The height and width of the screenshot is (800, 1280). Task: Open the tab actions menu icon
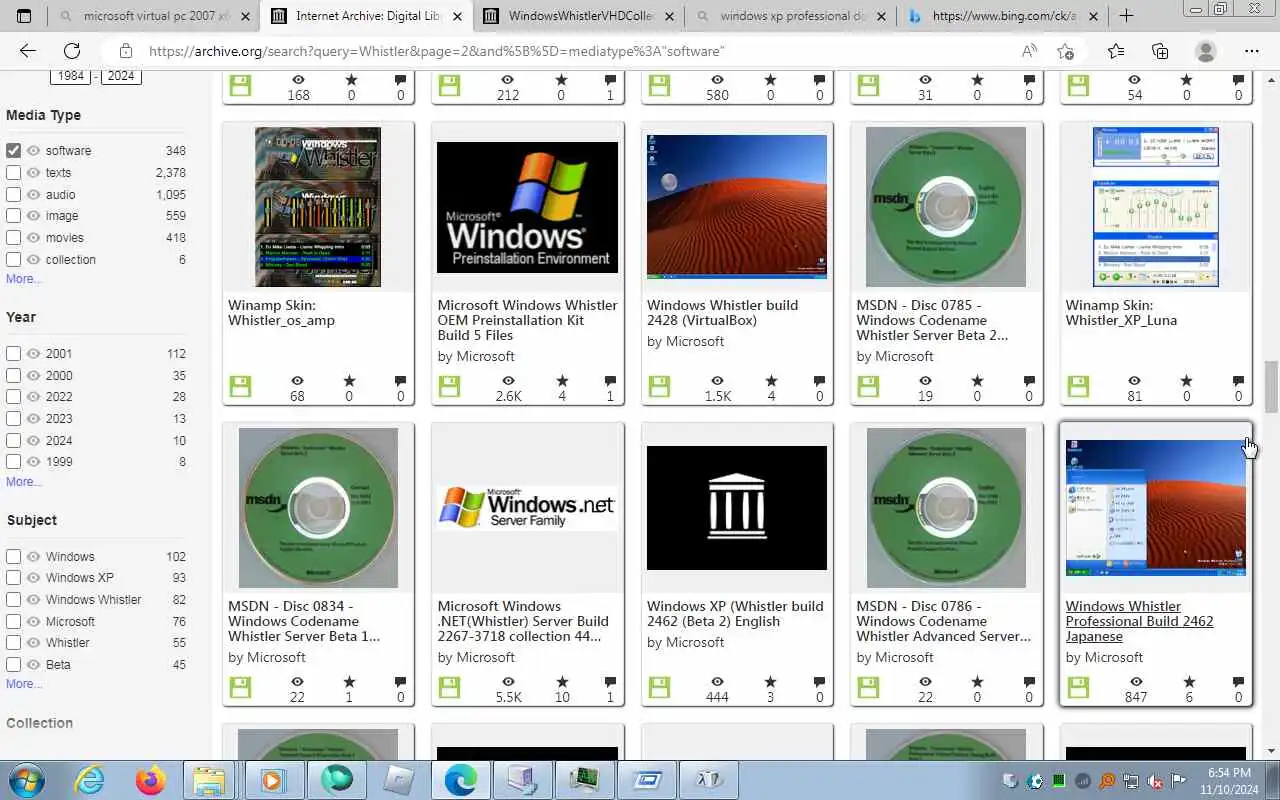[x=24, y=16]
